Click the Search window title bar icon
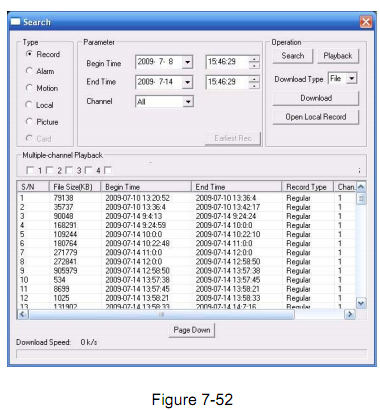Image resolution: width=380 pixels, height=410 pixels. click(x=15, y=22)
